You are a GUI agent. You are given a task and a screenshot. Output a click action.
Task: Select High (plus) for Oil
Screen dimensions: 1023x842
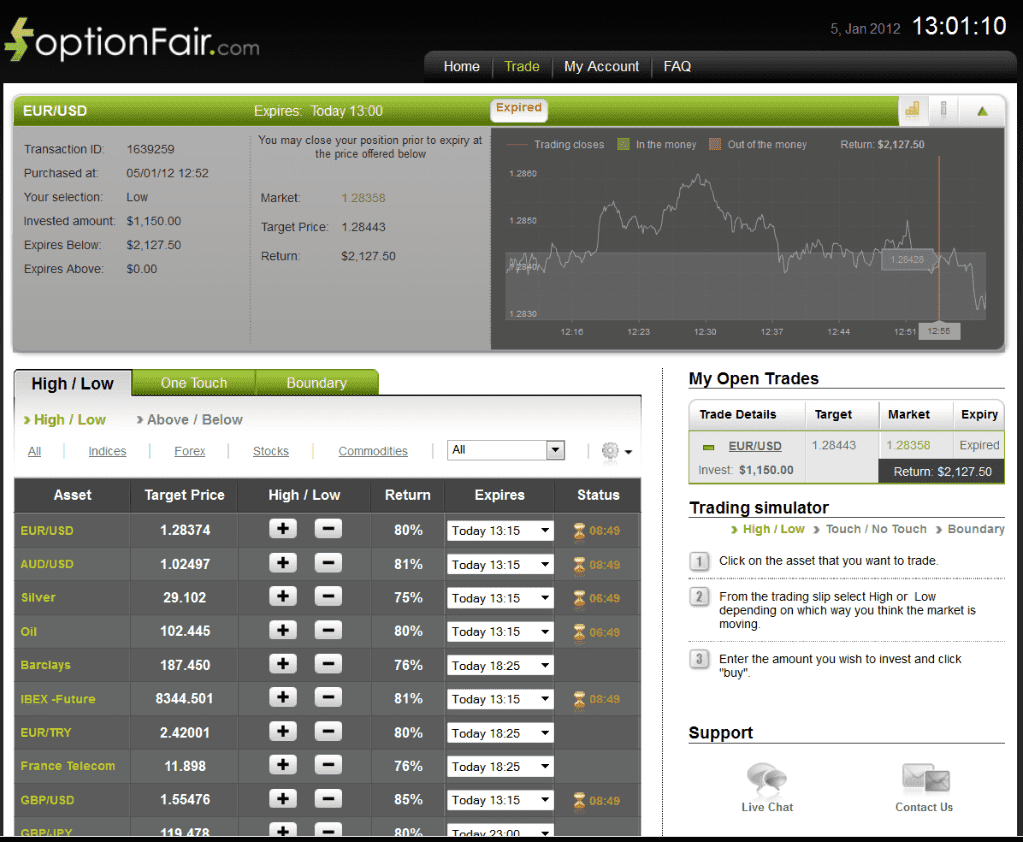point(283,630)
